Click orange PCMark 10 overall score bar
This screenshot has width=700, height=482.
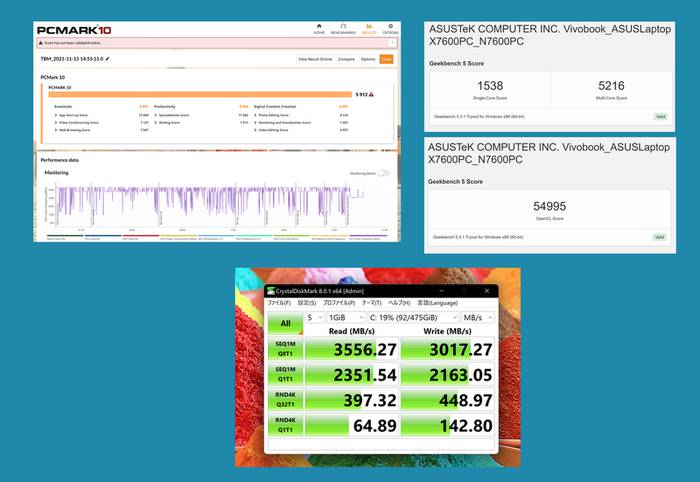(x=200, y=94)
